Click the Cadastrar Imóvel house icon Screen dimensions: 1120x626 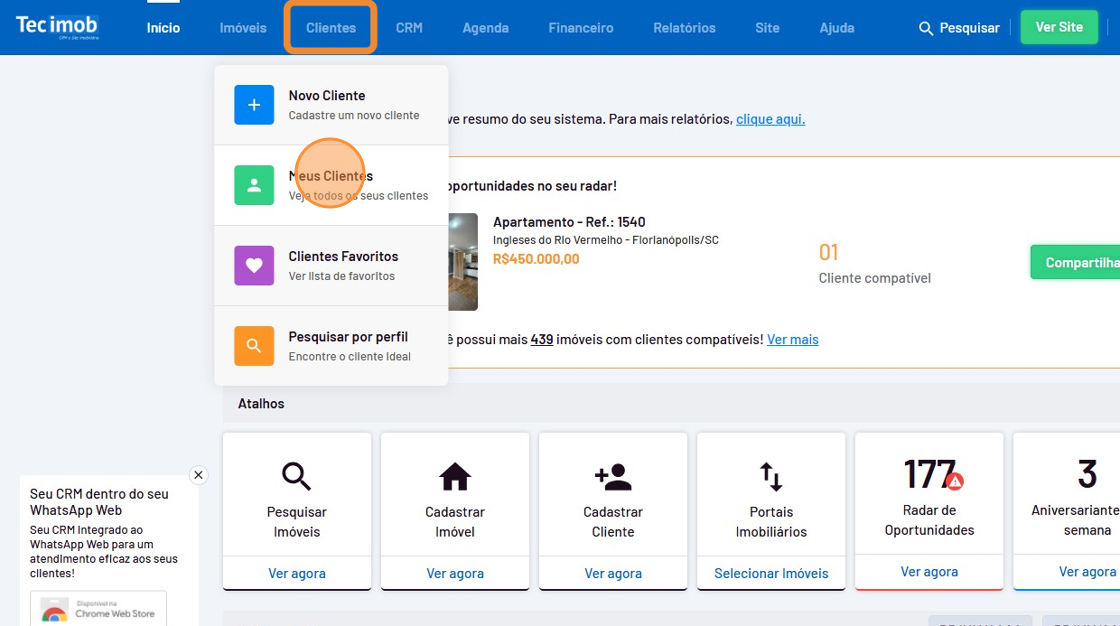455,477
